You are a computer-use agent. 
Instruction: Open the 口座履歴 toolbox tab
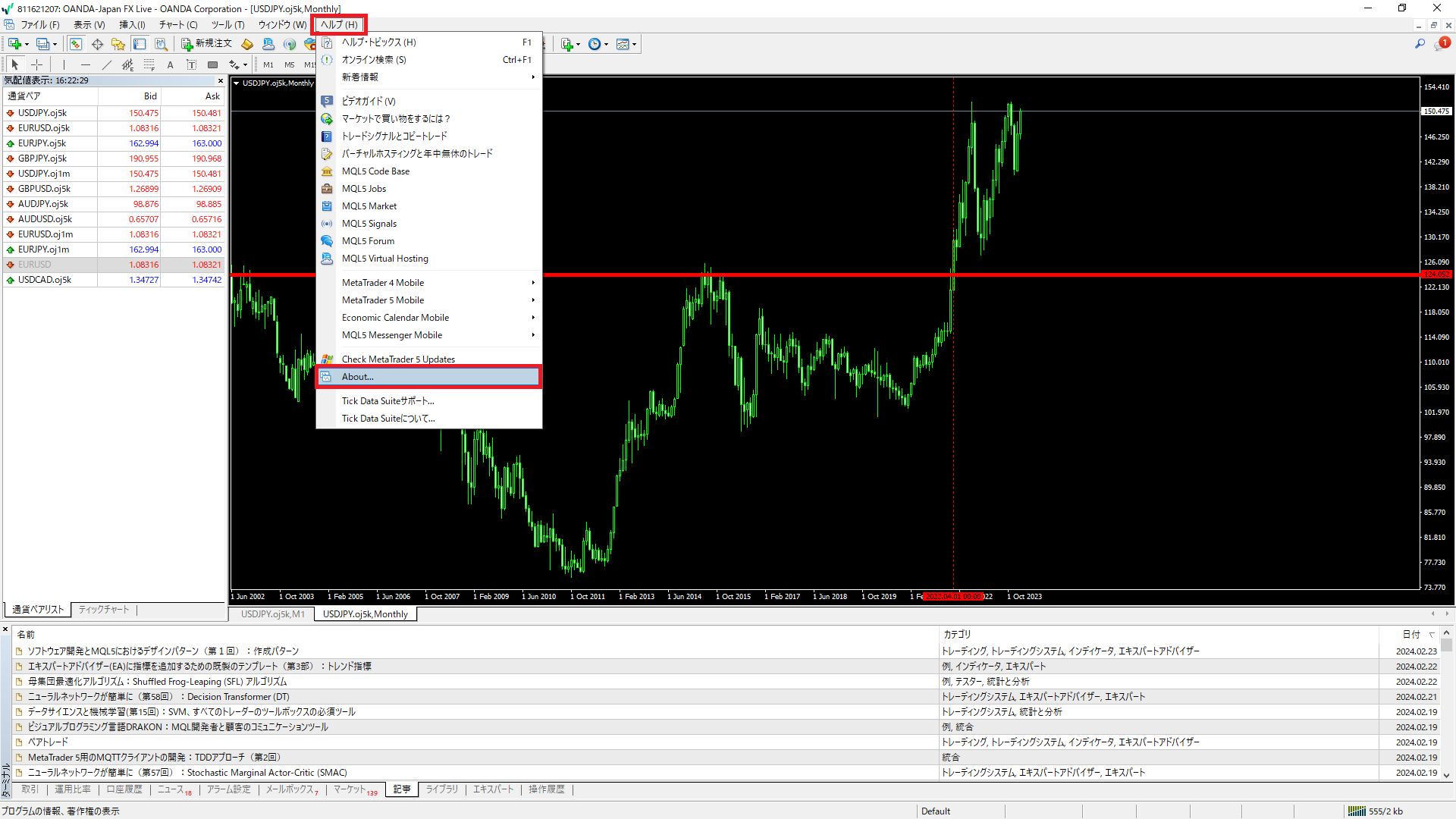pyautogui.click(x=124, y=789)
